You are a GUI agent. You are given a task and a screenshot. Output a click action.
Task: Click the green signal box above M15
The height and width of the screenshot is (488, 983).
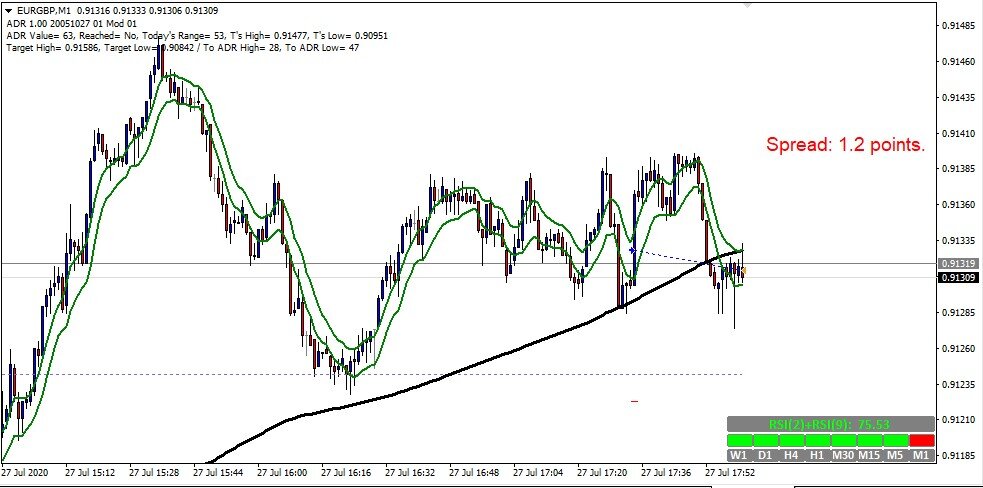click(x=870, y=440)
